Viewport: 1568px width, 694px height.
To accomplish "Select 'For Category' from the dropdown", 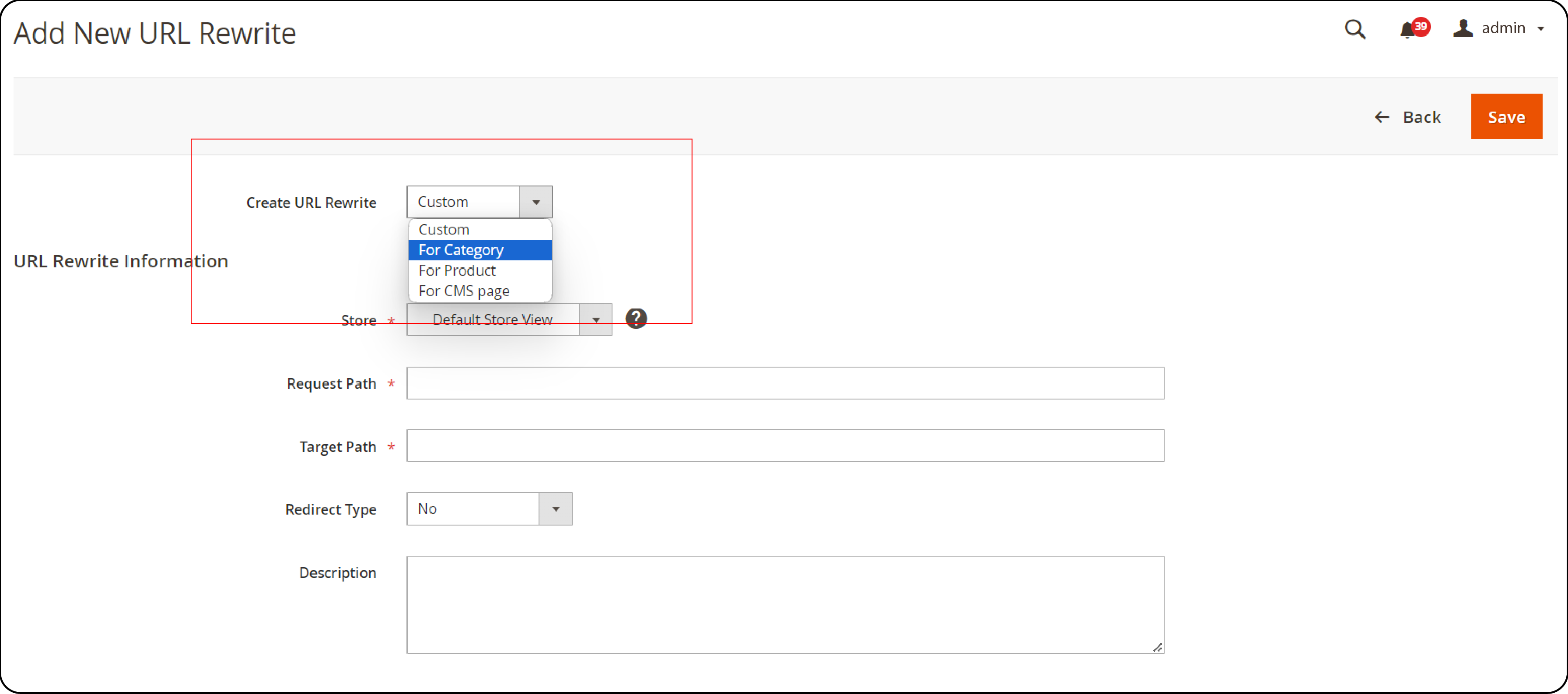I will [x=481, y=249].
